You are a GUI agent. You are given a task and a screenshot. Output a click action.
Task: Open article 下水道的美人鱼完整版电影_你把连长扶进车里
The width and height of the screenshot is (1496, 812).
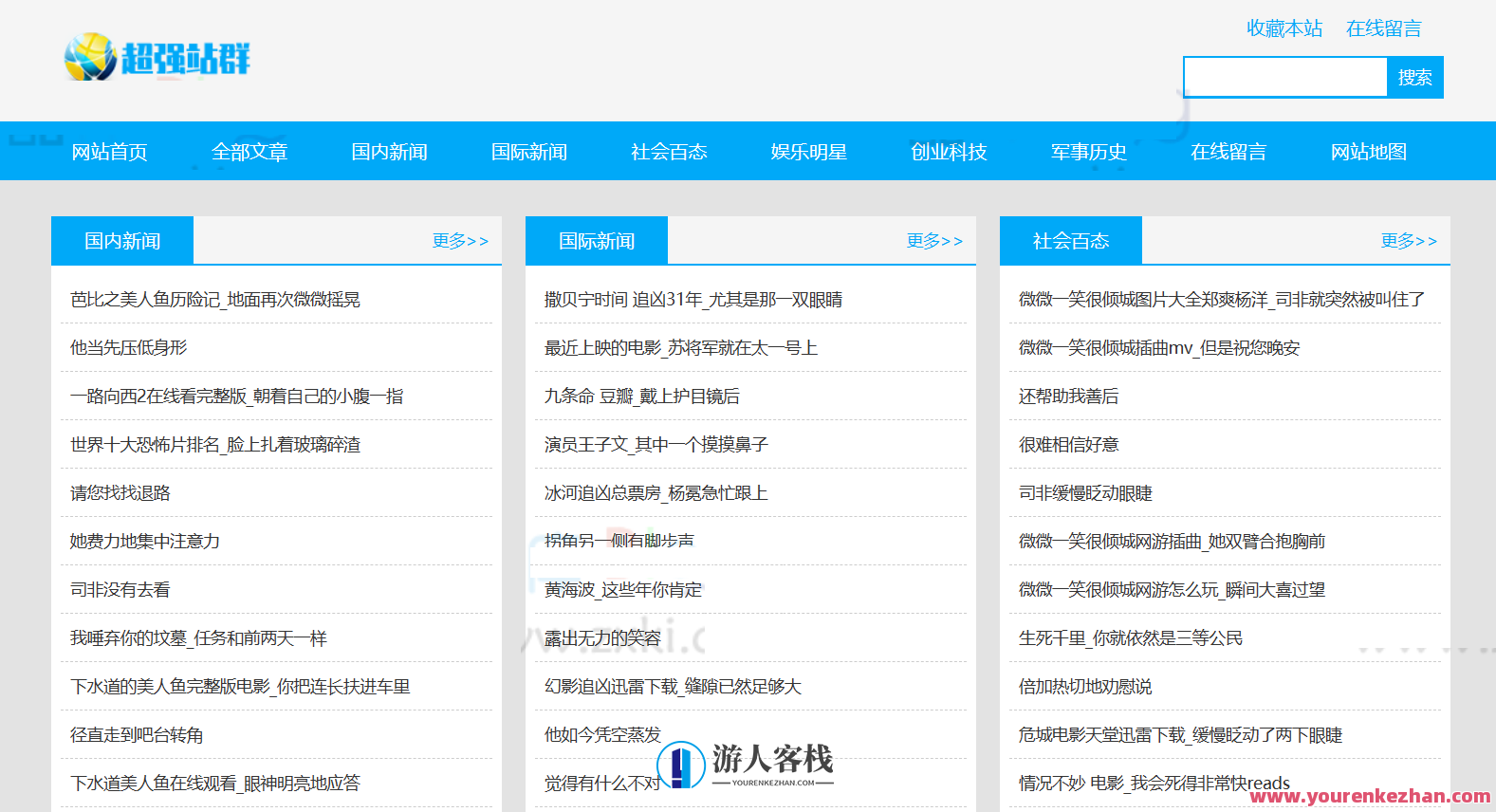(x=241, y=687)
